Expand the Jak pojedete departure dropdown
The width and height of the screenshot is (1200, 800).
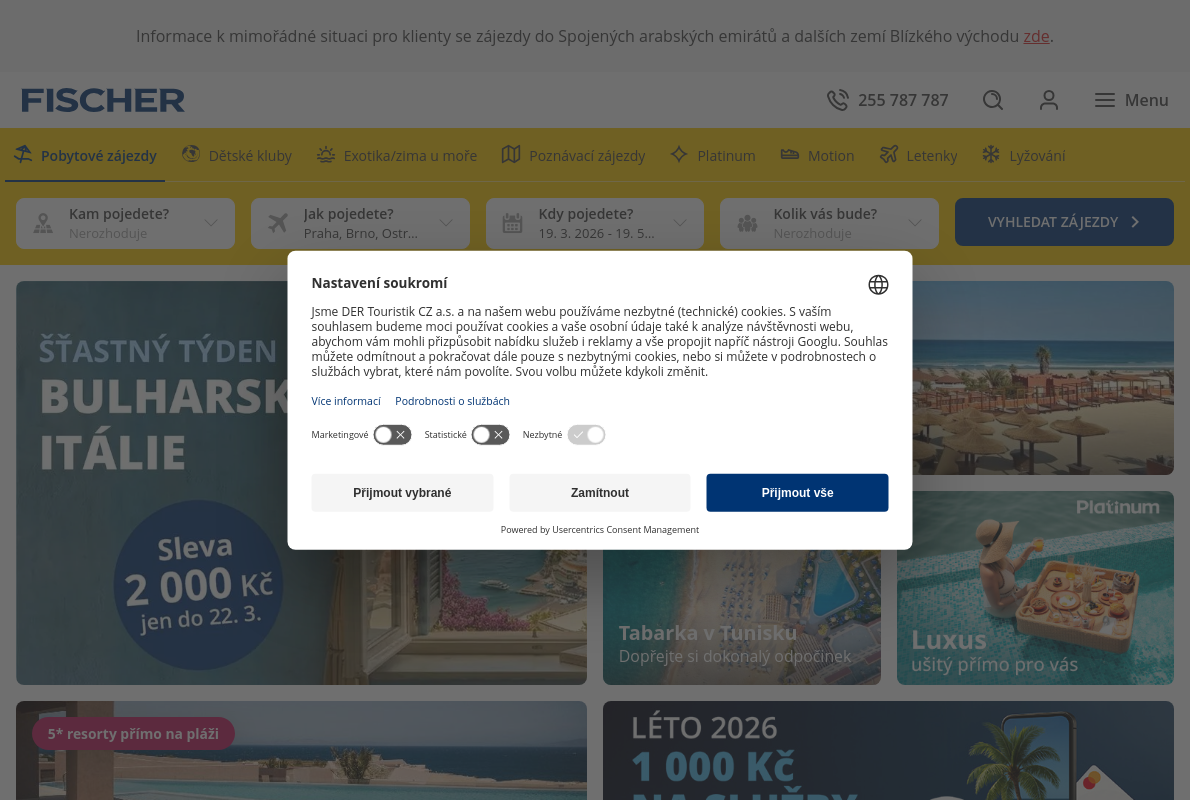[x=360, y=223]
